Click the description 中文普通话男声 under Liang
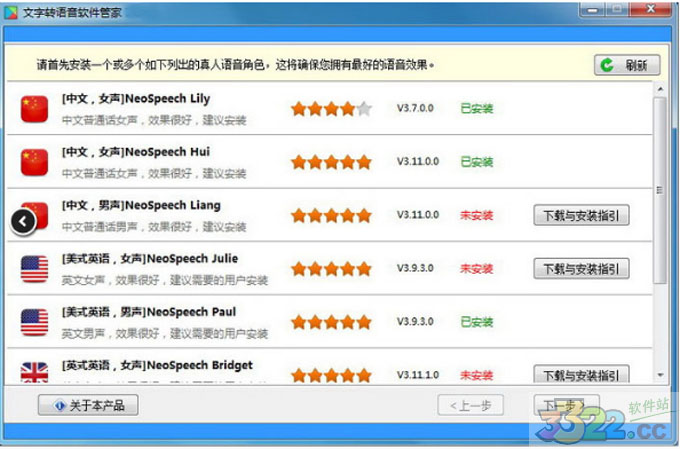Screen dimensions: 680x449 pos(154,227)
